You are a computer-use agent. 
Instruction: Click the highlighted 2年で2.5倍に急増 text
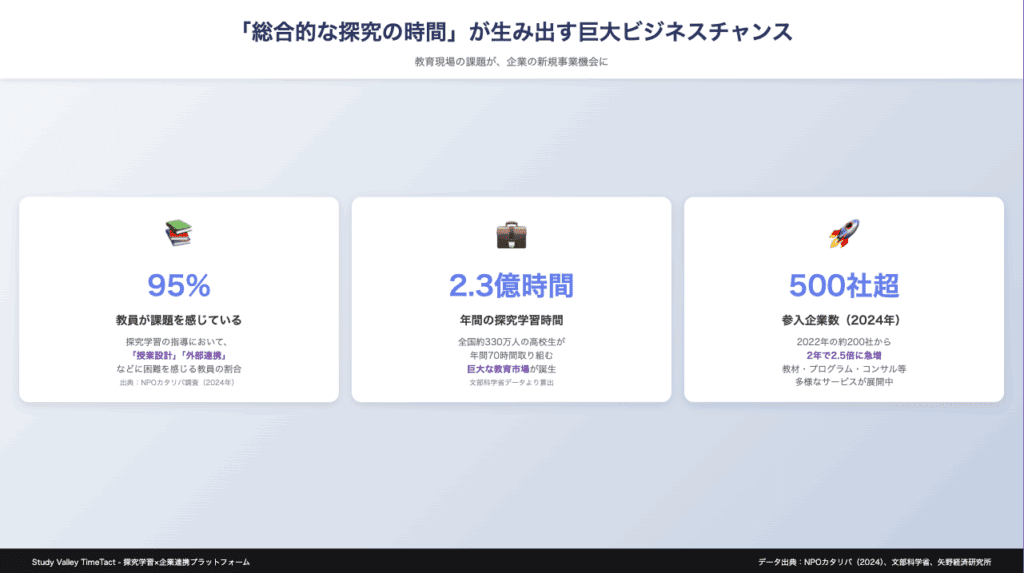tap(843, 356)
